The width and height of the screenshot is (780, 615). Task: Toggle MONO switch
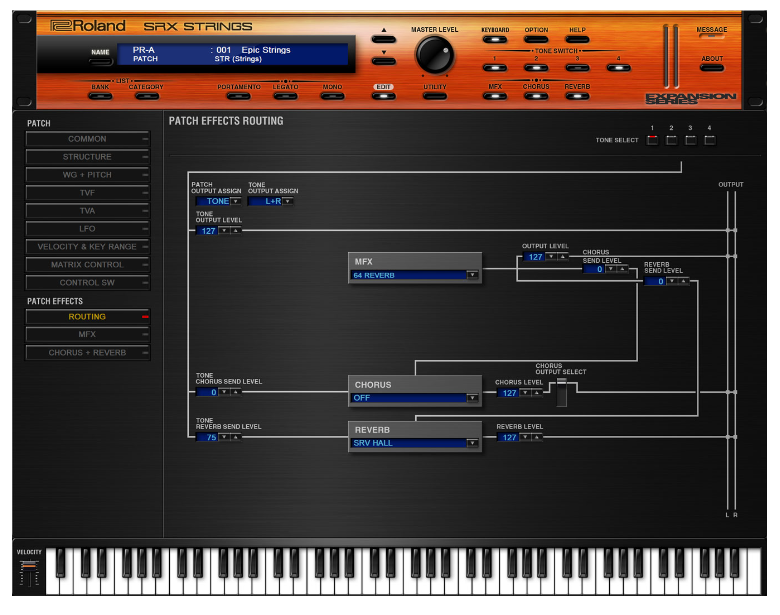tap(332, 96)
